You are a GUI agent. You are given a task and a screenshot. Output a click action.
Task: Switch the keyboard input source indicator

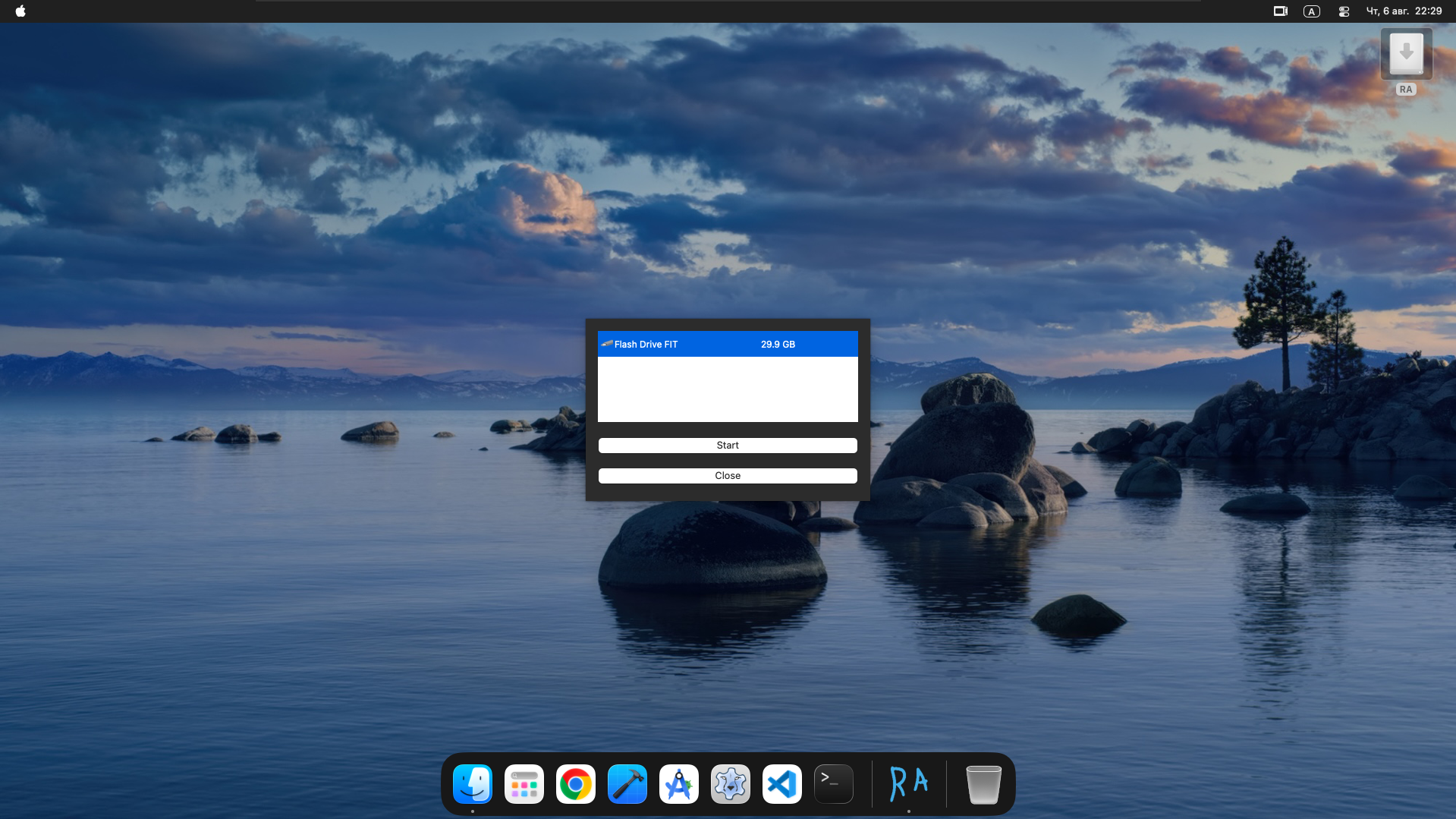(x=1312, y=11)
